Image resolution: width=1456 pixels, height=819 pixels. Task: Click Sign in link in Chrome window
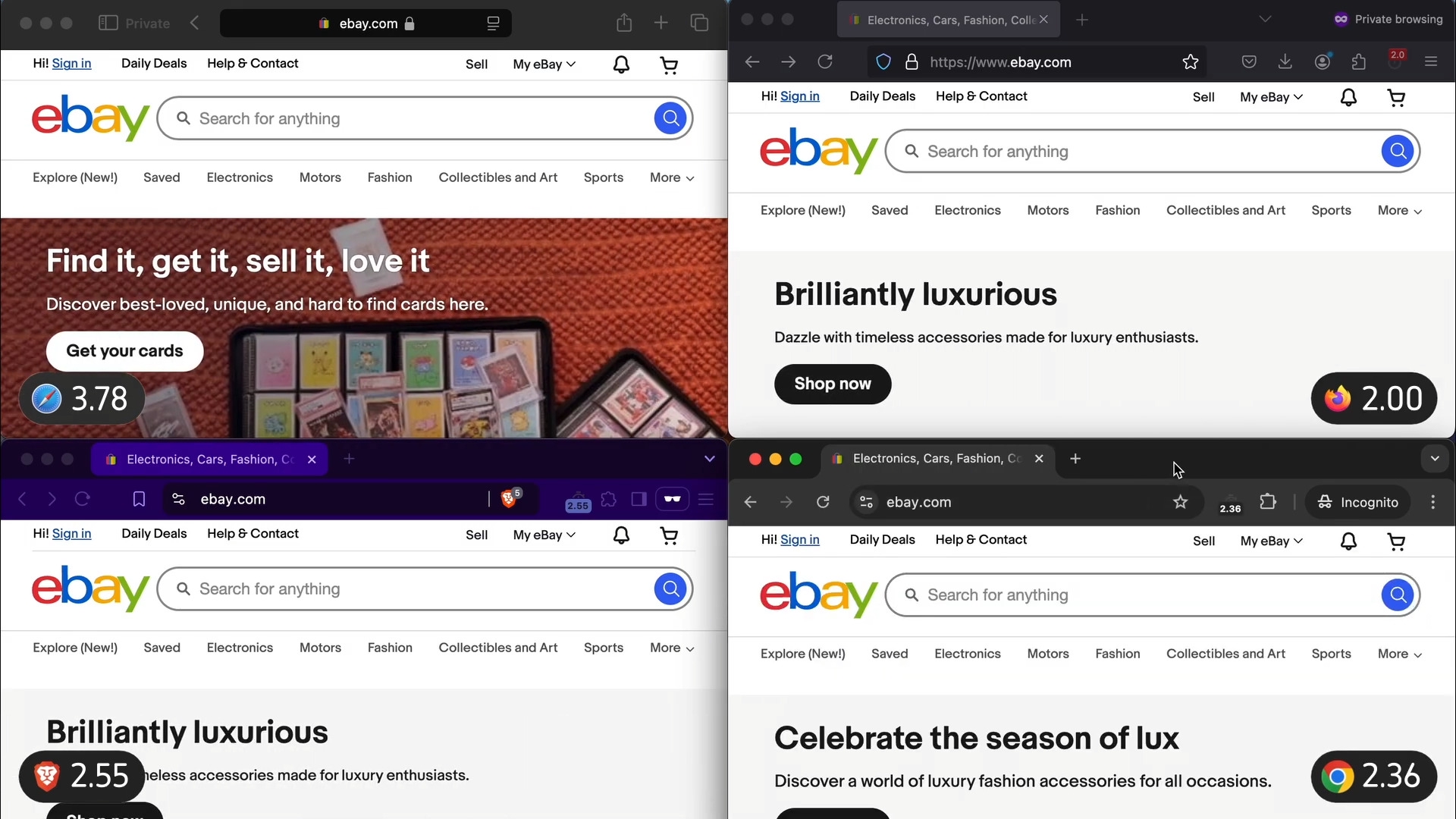[800, 540]
